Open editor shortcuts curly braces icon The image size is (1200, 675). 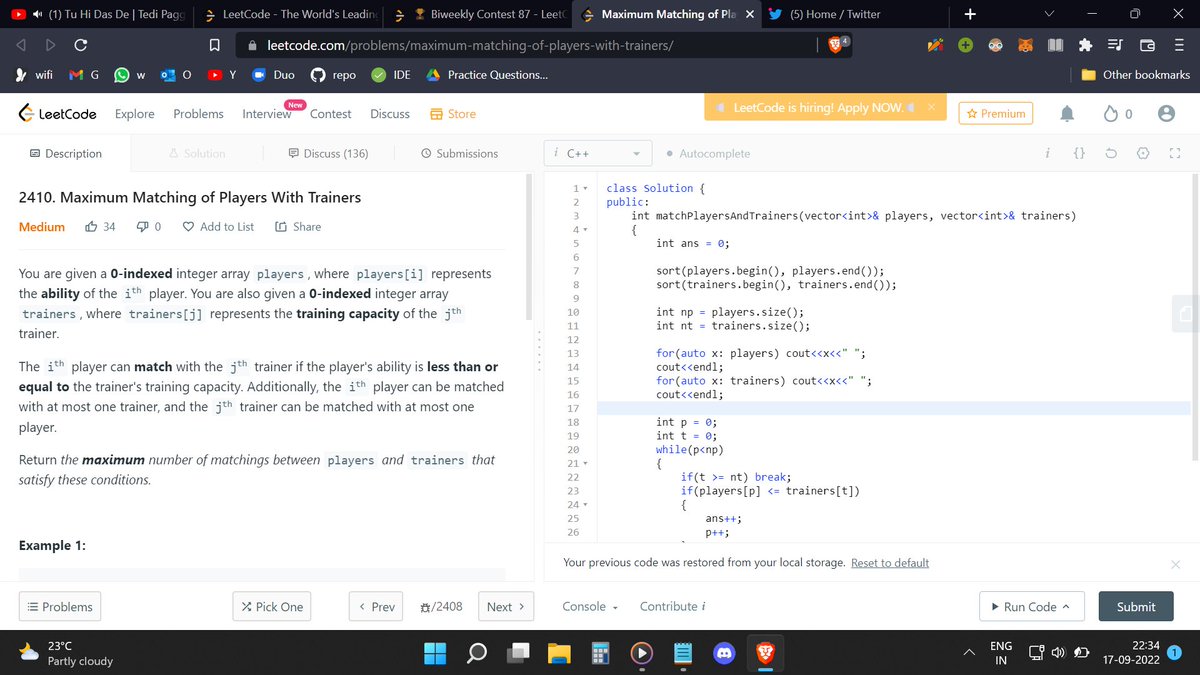[x=1078, y=154]
